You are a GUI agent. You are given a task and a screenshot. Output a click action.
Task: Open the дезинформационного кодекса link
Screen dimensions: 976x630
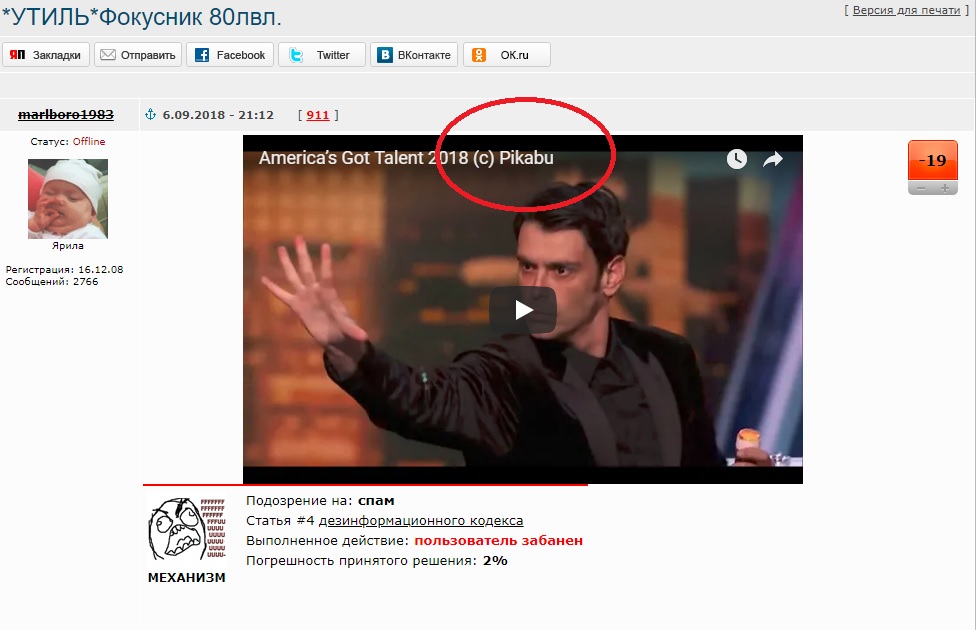click(421, 520)
